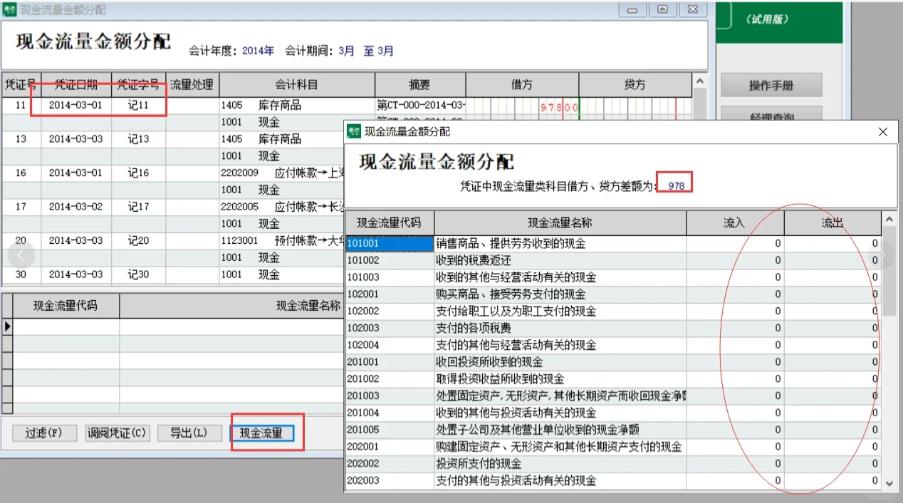Select the 凭证日期 column header

pyautogui.click(x=75, y=84)
